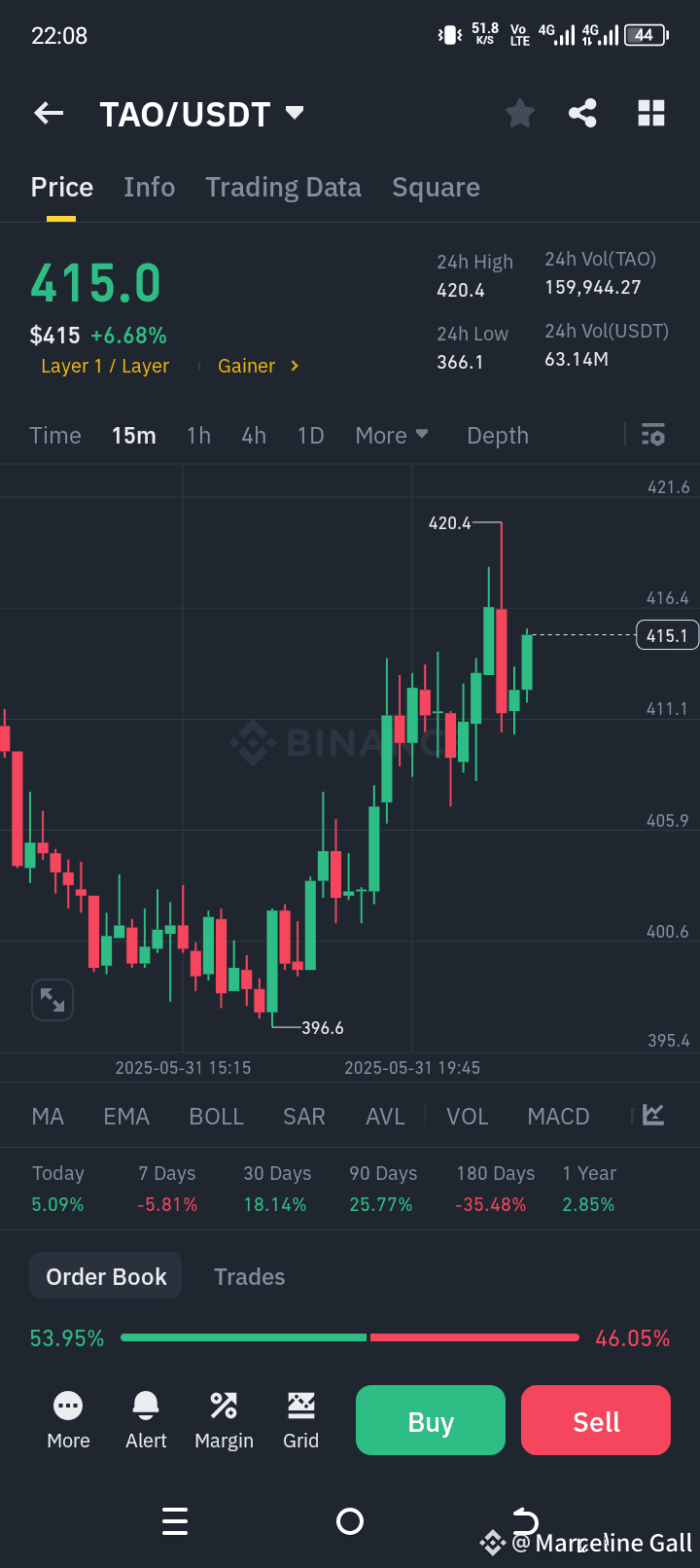The image size is (700, 1568).
Task: Toggle the MA indicator
Action: click(x=47, y=1116)
